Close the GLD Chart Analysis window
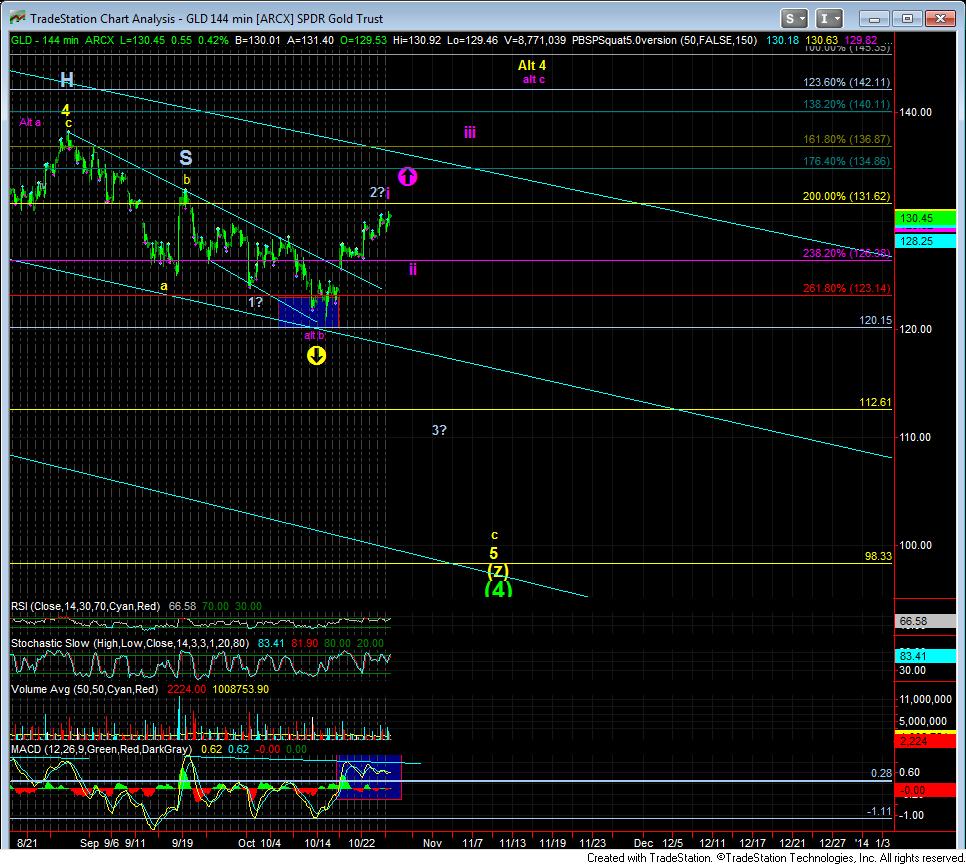 [940, 19]
